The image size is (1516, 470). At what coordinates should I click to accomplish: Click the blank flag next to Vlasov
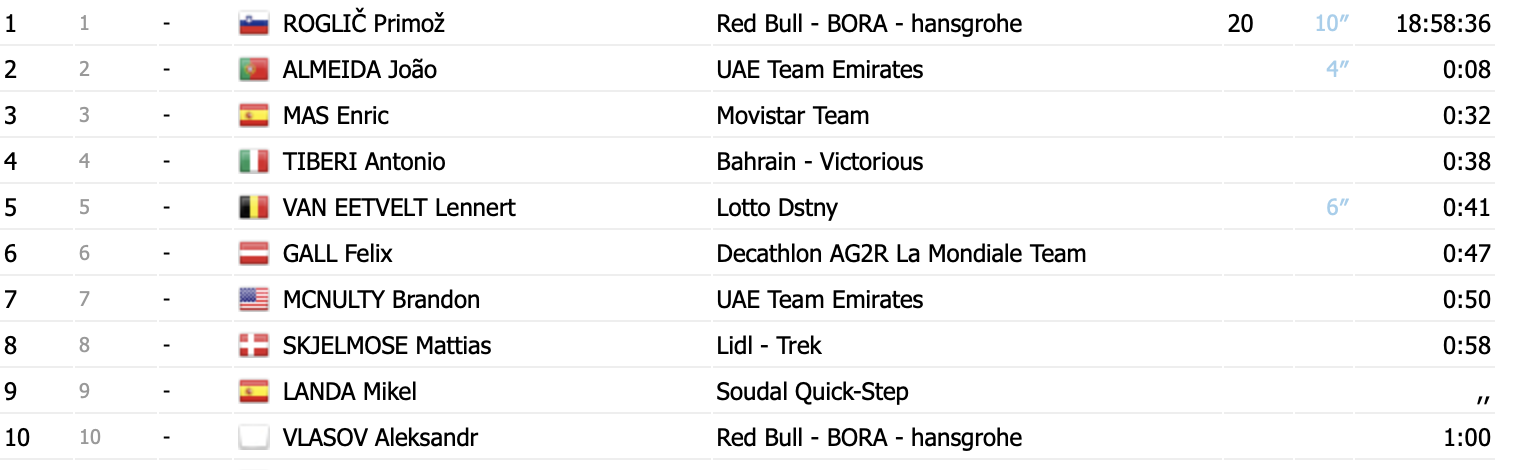pyautogui.click(x=254, y=438)
